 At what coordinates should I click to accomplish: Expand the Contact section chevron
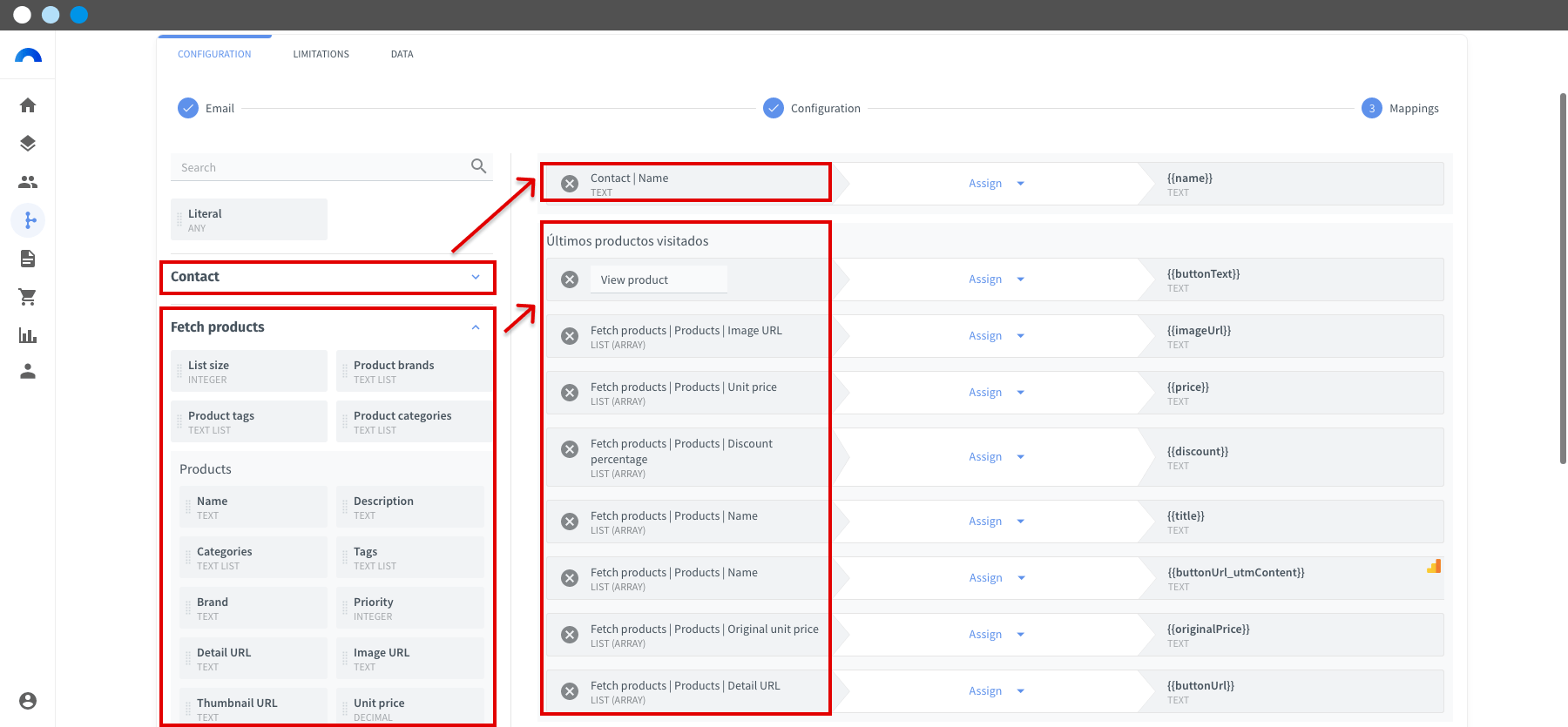476,277
